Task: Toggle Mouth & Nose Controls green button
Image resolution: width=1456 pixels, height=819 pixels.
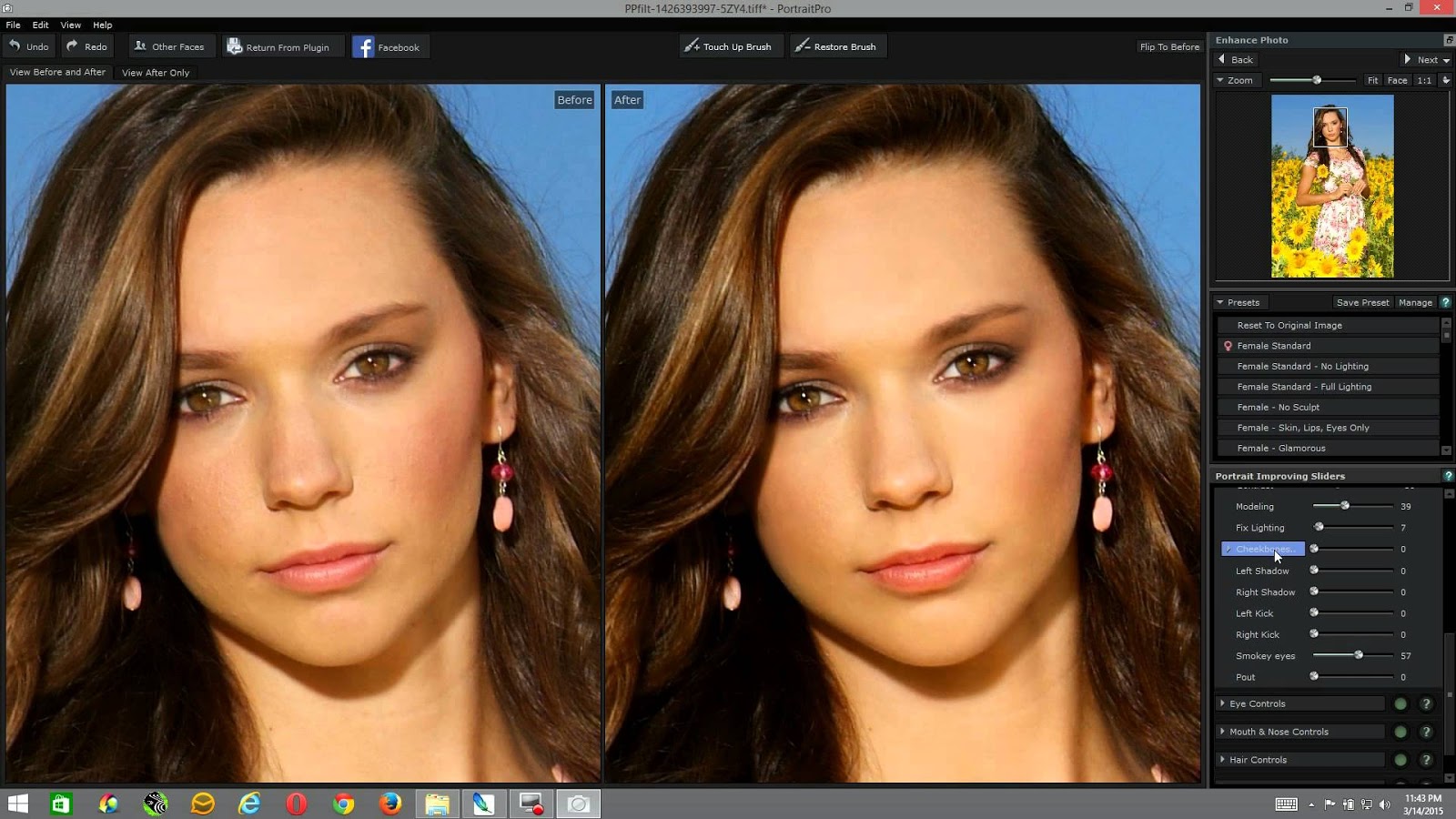Action: (1400, 732)
